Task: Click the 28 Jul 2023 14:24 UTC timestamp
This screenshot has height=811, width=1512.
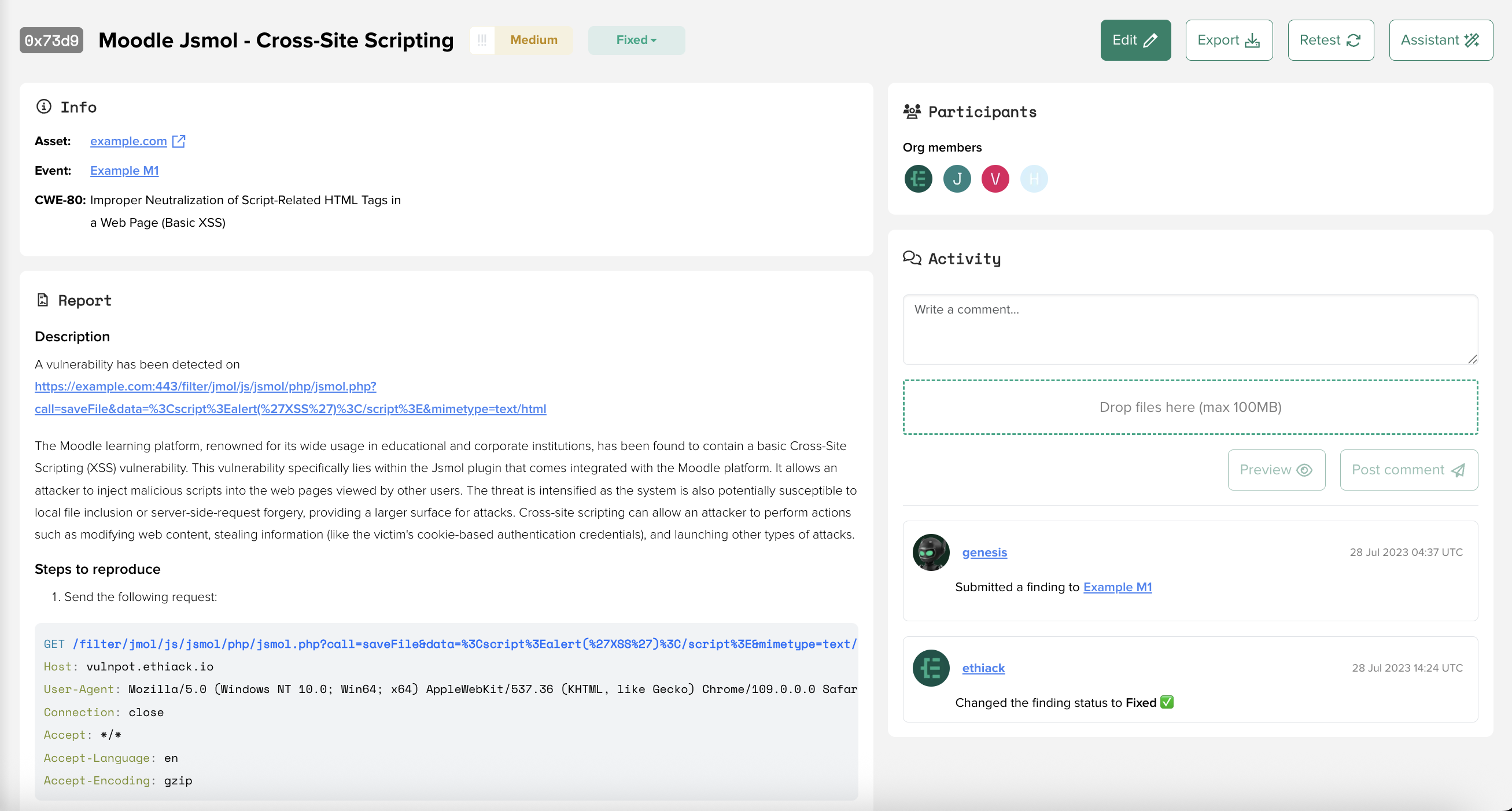Action: coord(1407,668)
